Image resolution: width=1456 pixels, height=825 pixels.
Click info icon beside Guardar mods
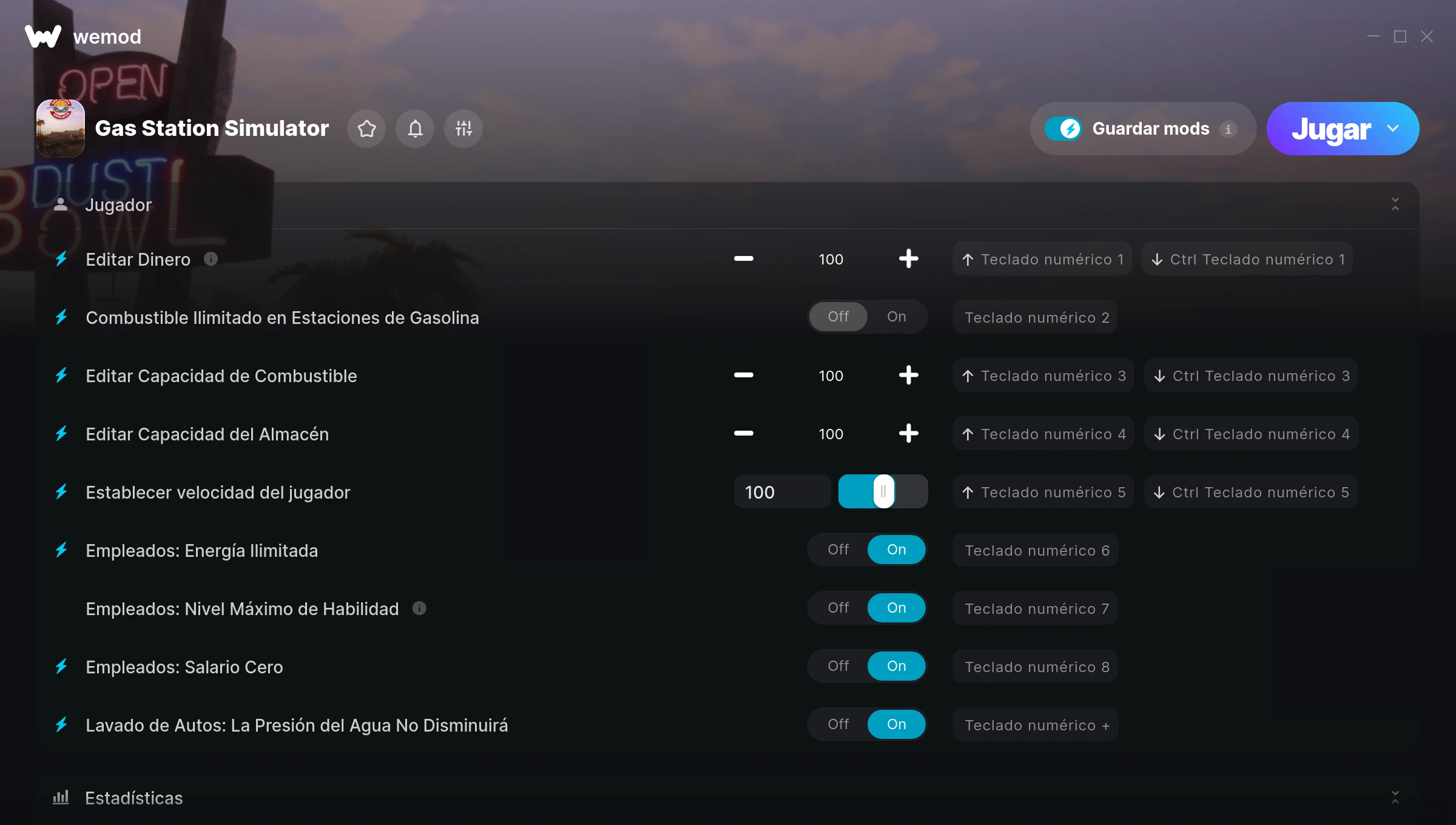point(1228,129)
